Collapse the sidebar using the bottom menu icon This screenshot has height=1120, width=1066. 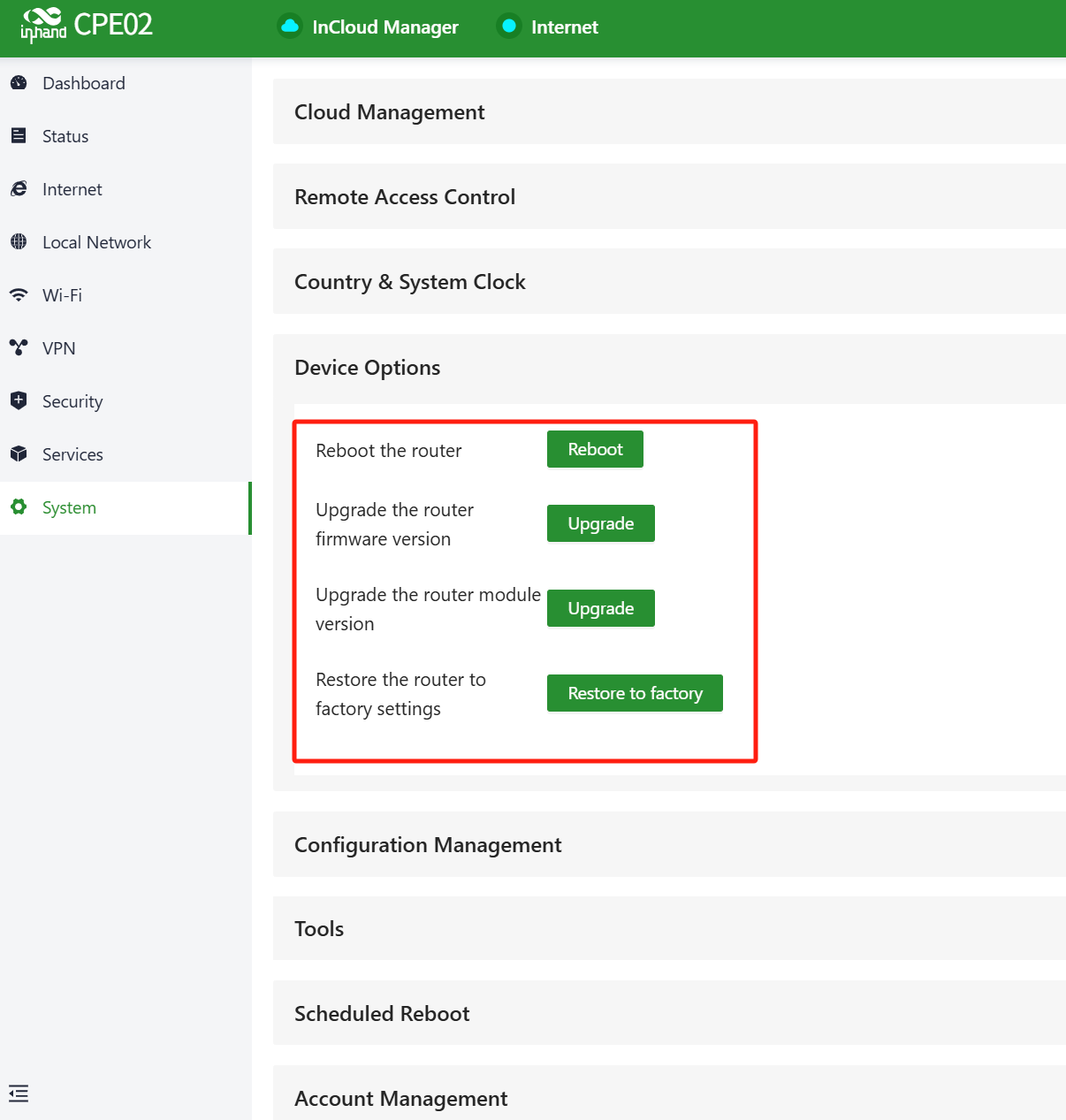[19, 1093]
